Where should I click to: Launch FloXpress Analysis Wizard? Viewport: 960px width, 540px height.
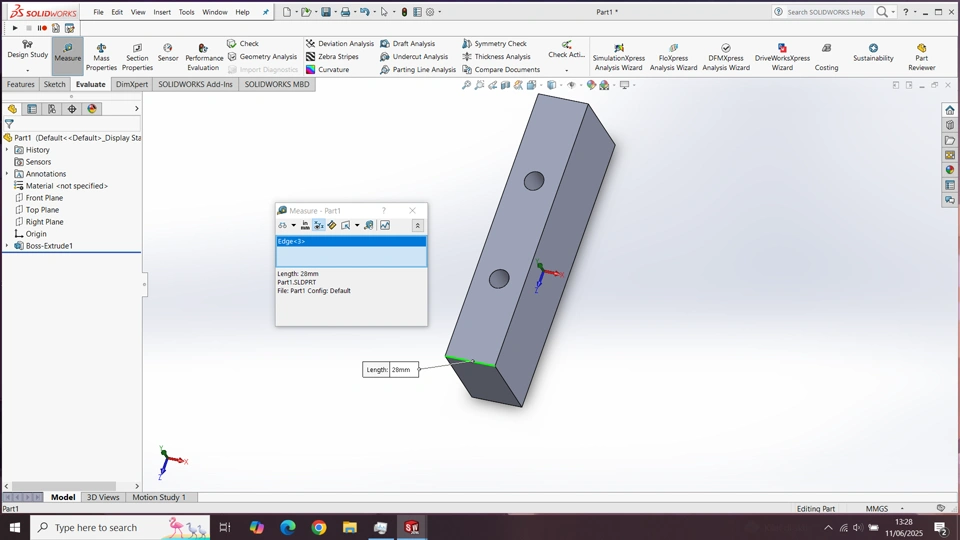point(673,57)
